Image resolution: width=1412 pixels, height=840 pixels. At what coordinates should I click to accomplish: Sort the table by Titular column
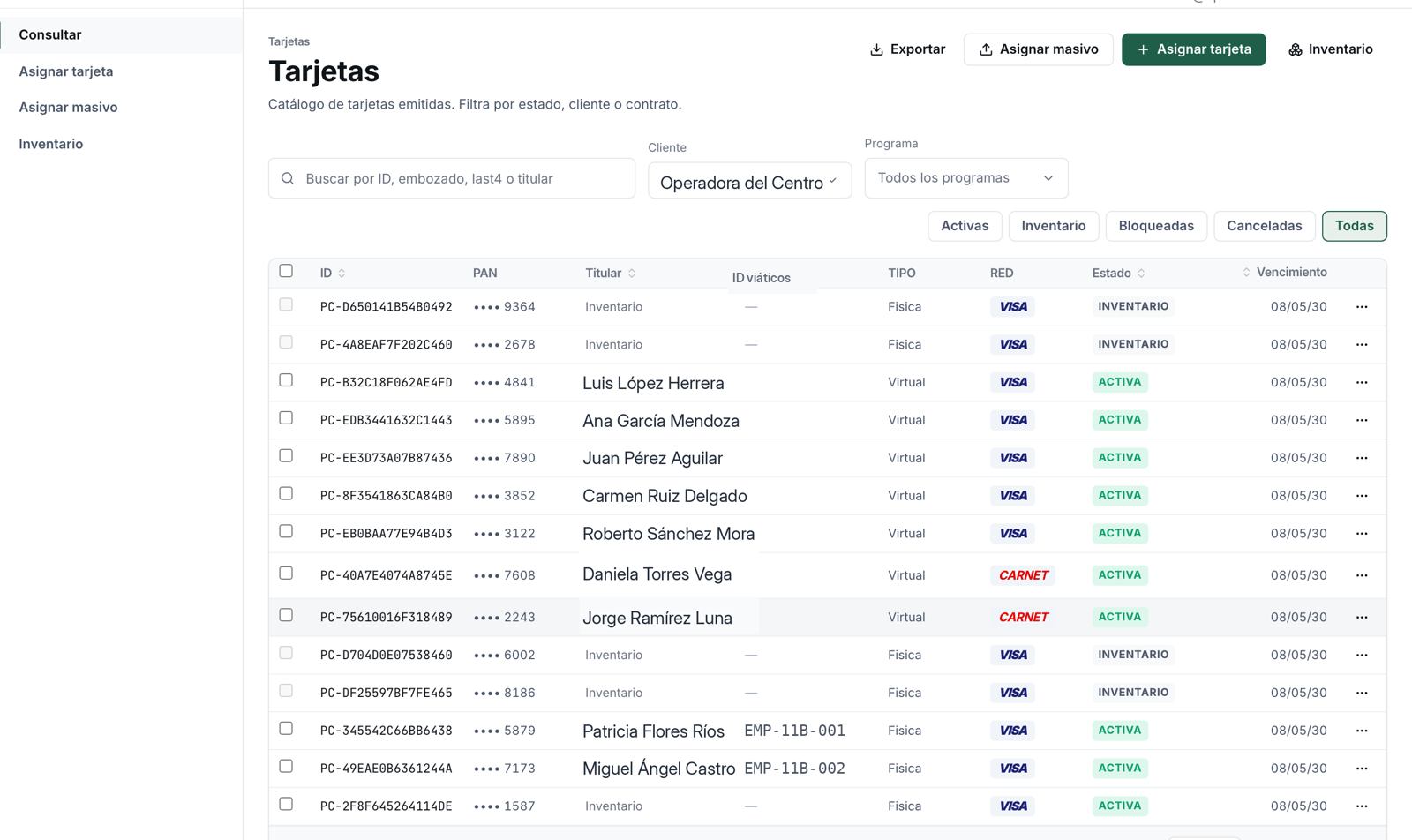(632, 274)
